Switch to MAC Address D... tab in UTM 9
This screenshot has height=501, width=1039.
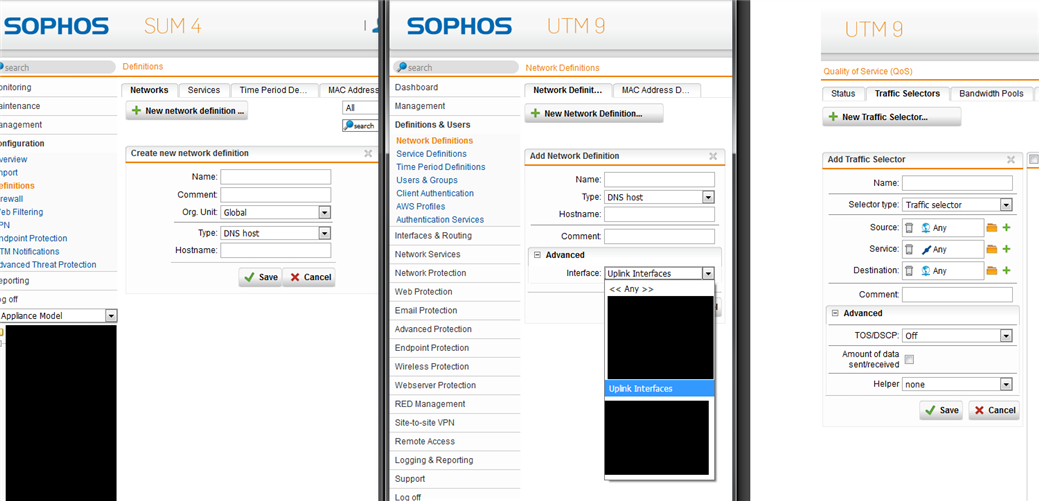(x=656, y=90)
